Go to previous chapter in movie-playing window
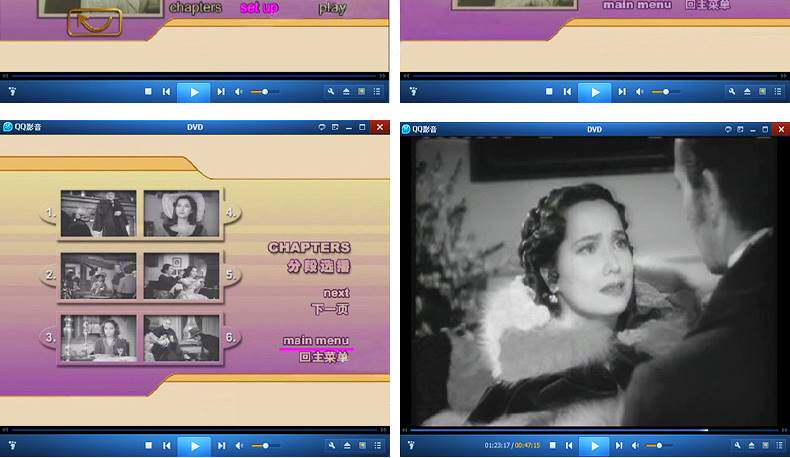 click(569, 445)
